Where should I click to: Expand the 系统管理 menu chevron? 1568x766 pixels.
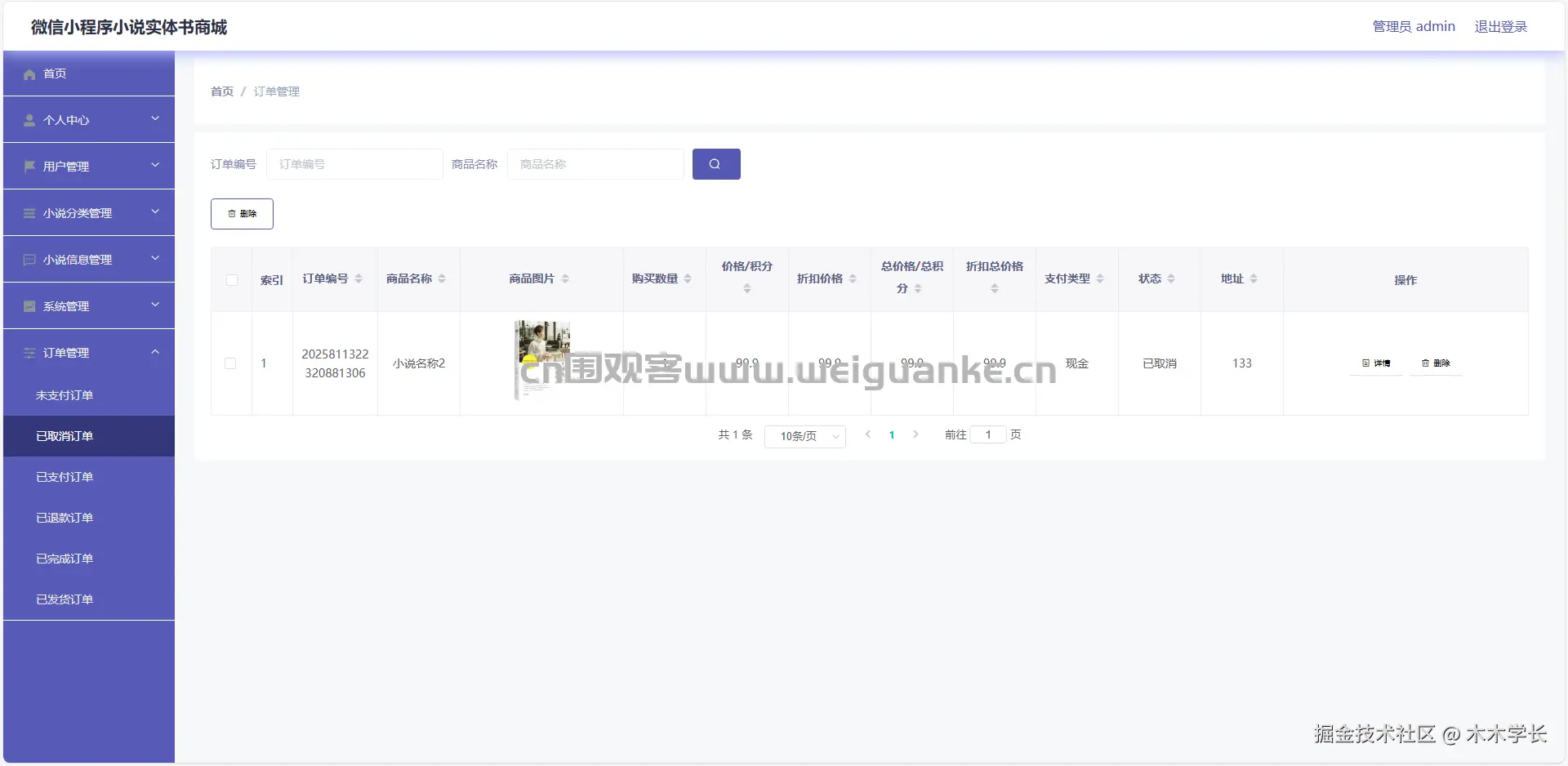click(x=154, y=305)
